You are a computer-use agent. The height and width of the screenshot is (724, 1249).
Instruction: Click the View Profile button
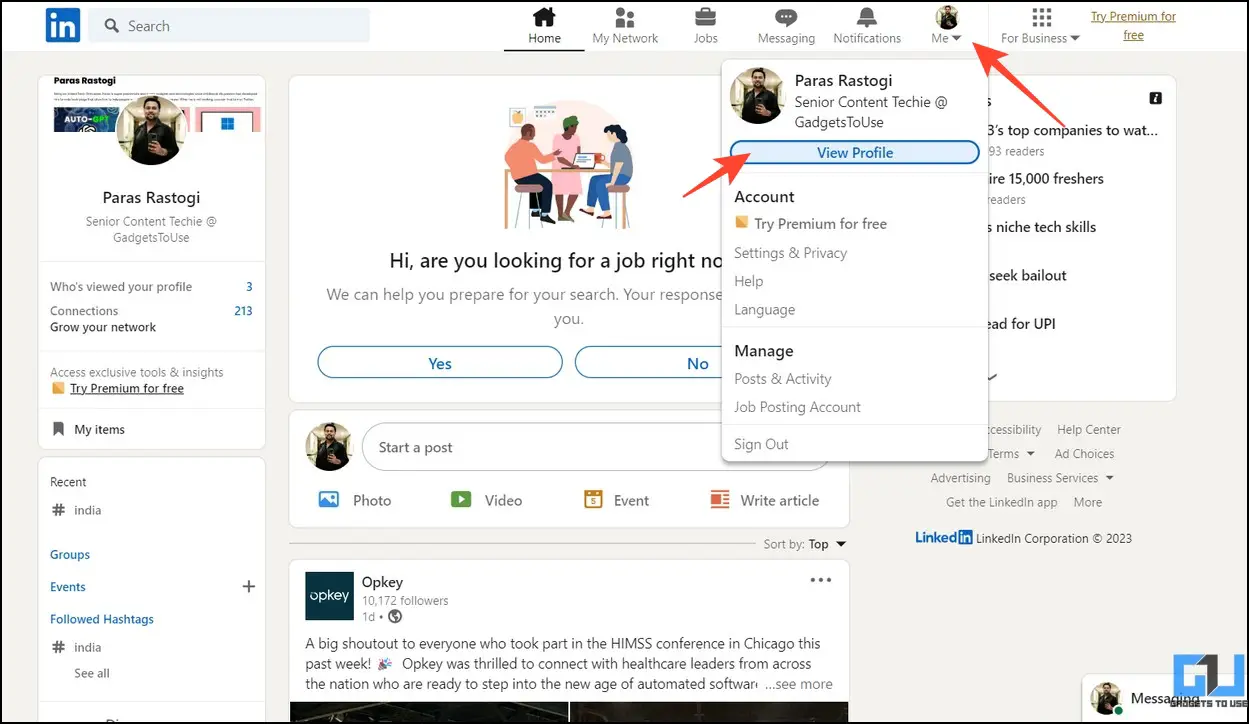click(855, 152)
